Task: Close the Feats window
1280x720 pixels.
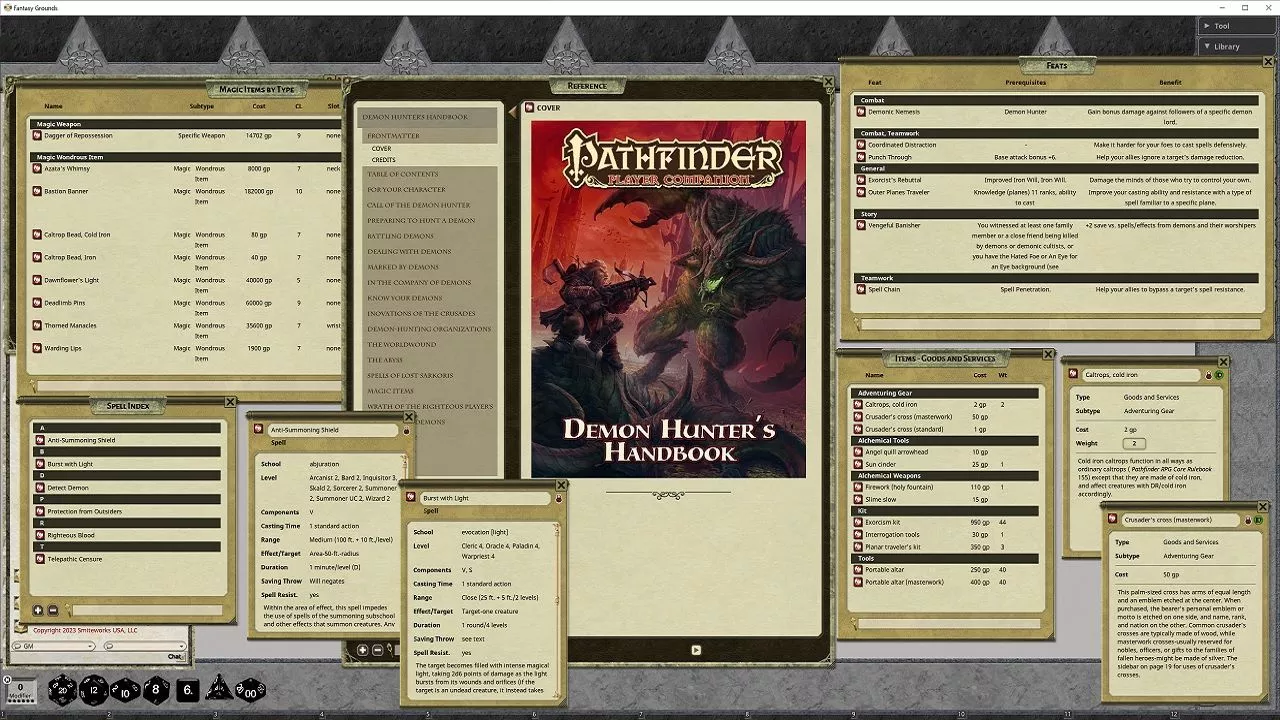Action: click(x=1269, y=62)
